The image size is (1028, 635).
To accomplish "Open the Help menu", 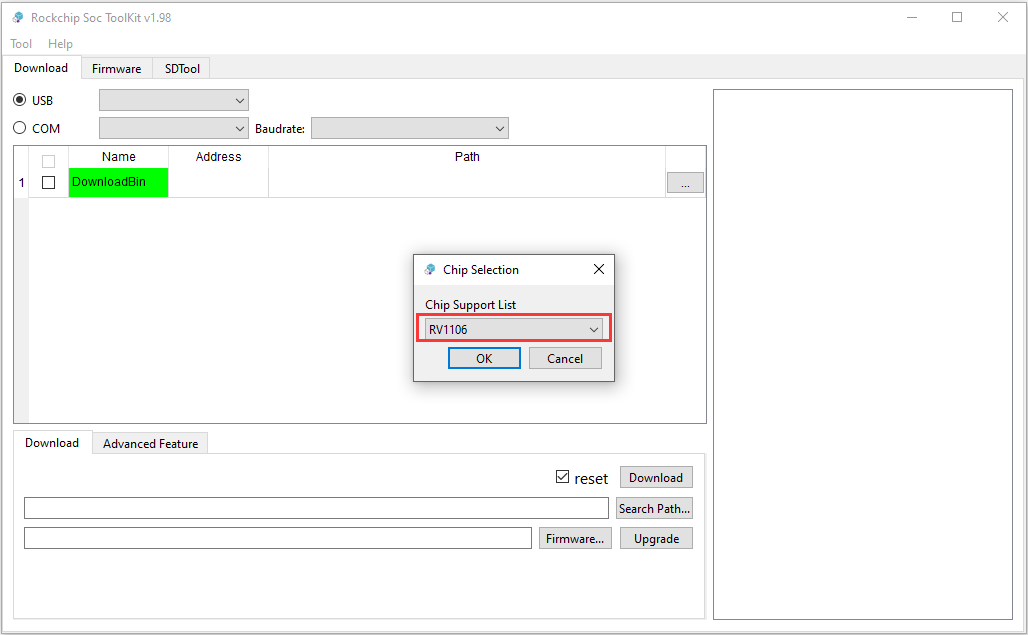I will [x=60, y=43].
